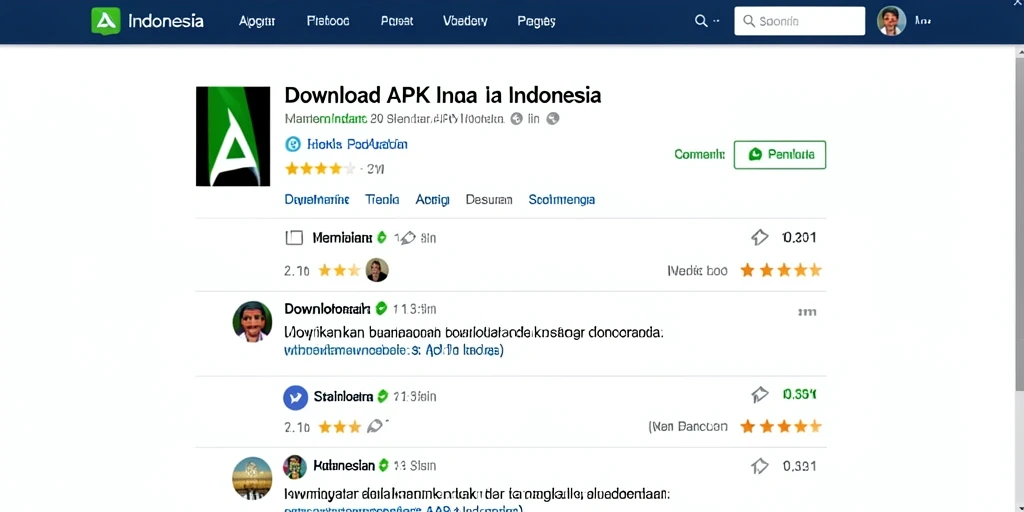Click the pin icon beside 0.201
1024x512 pixels.
760,238
